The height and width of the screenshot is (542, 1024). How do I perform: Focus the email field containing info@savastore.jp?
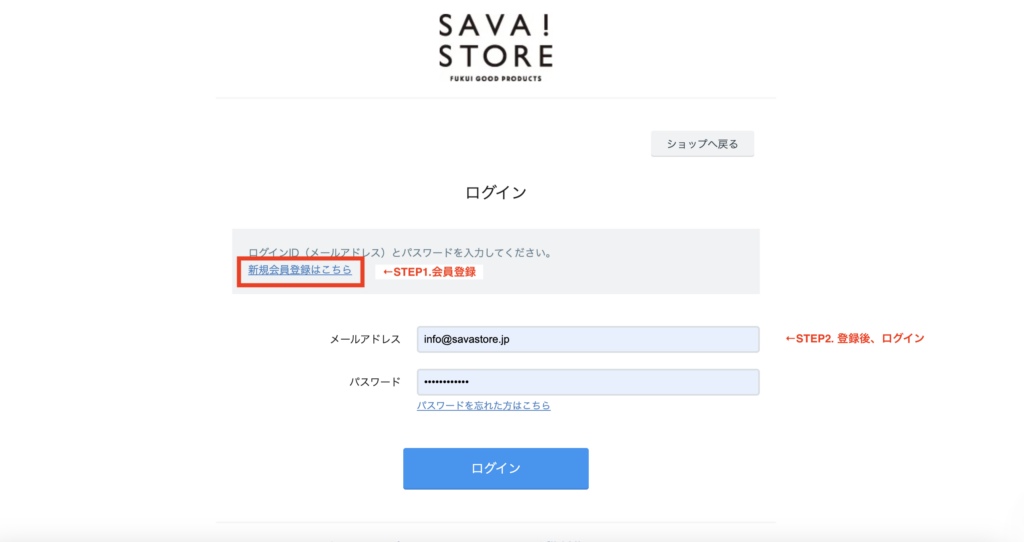(588, 340)
